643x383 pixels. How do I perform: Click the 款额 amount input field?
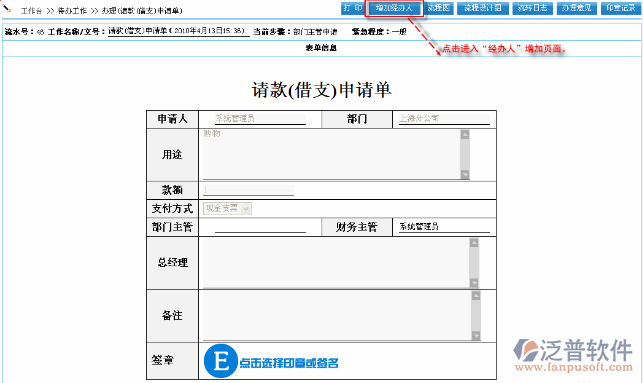249,190
